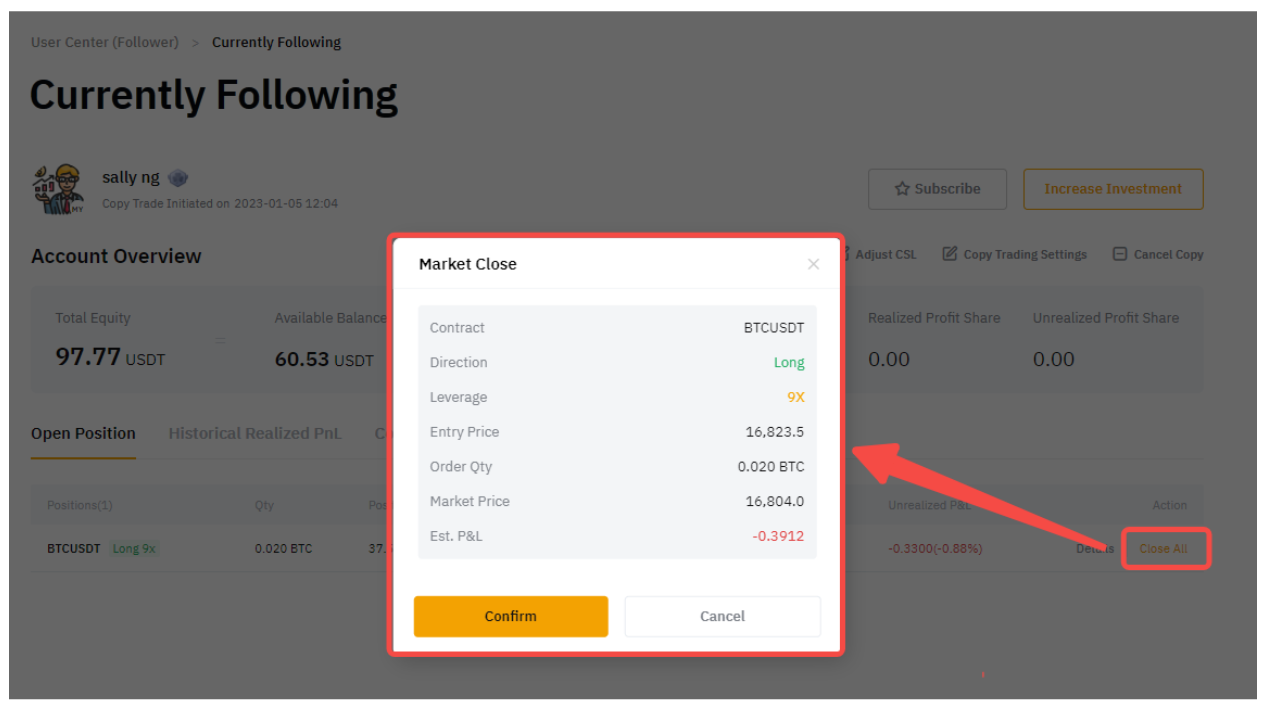The width and height of the screenshot is (1264, 708).
Task: Click the Currently Following breadcrumb
Action: pos(276,42)
